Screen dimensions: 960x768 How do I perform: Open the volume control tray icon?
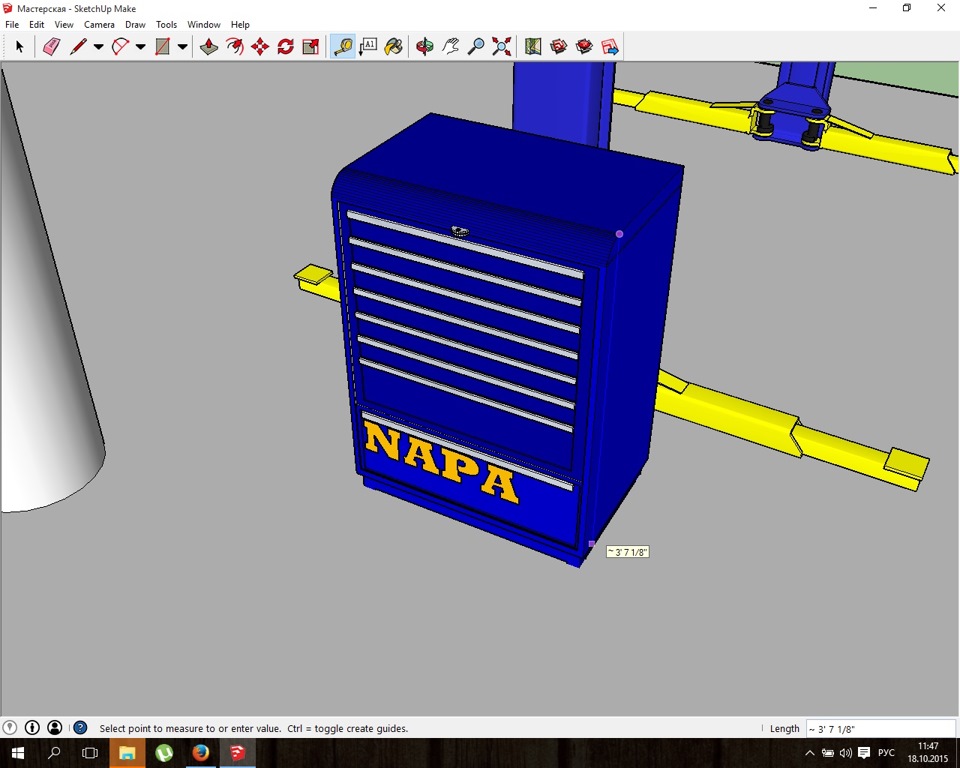846,753
